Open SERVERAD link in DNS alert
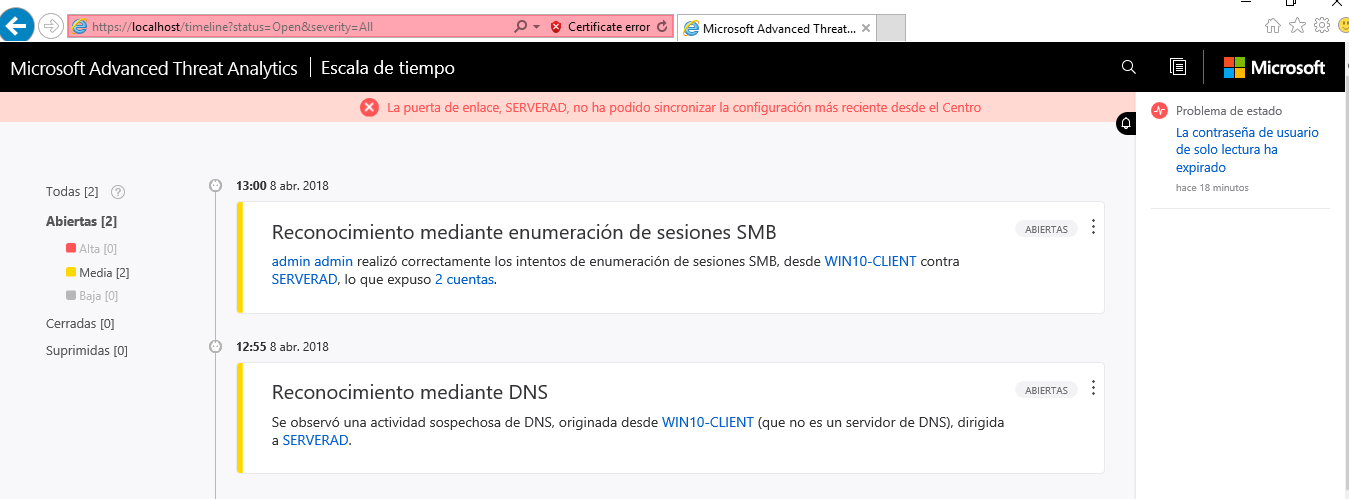The image size is (1349, 499). point(315,440)
